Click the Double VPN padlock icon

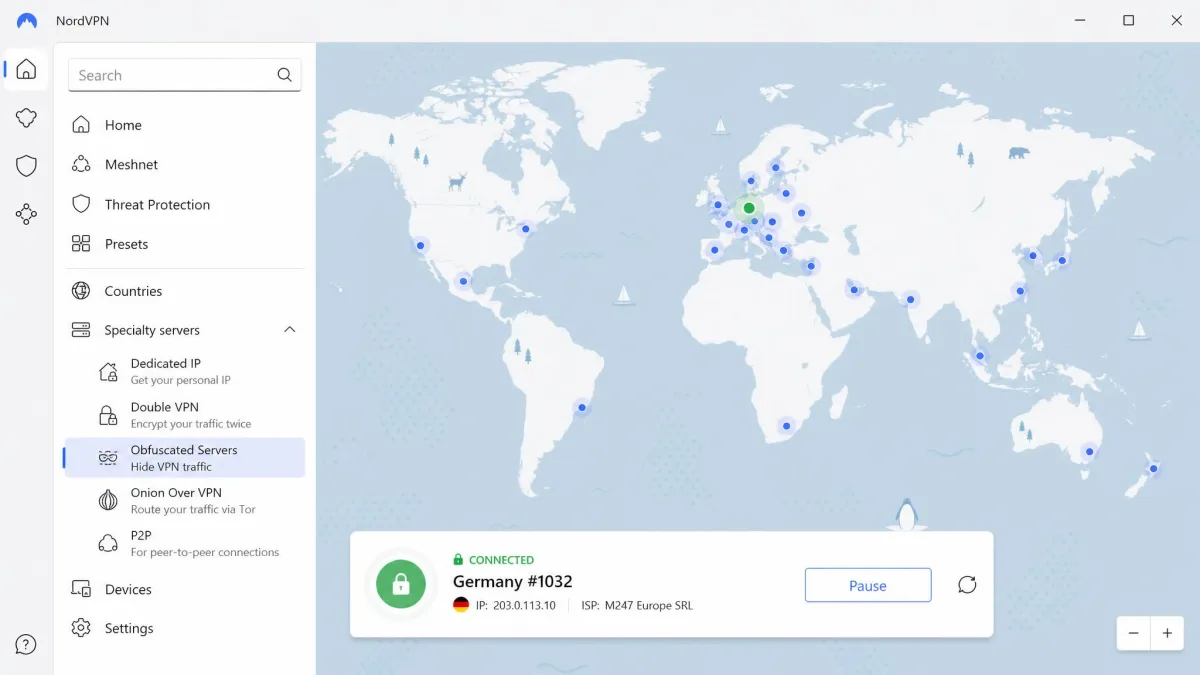point(108,414)
